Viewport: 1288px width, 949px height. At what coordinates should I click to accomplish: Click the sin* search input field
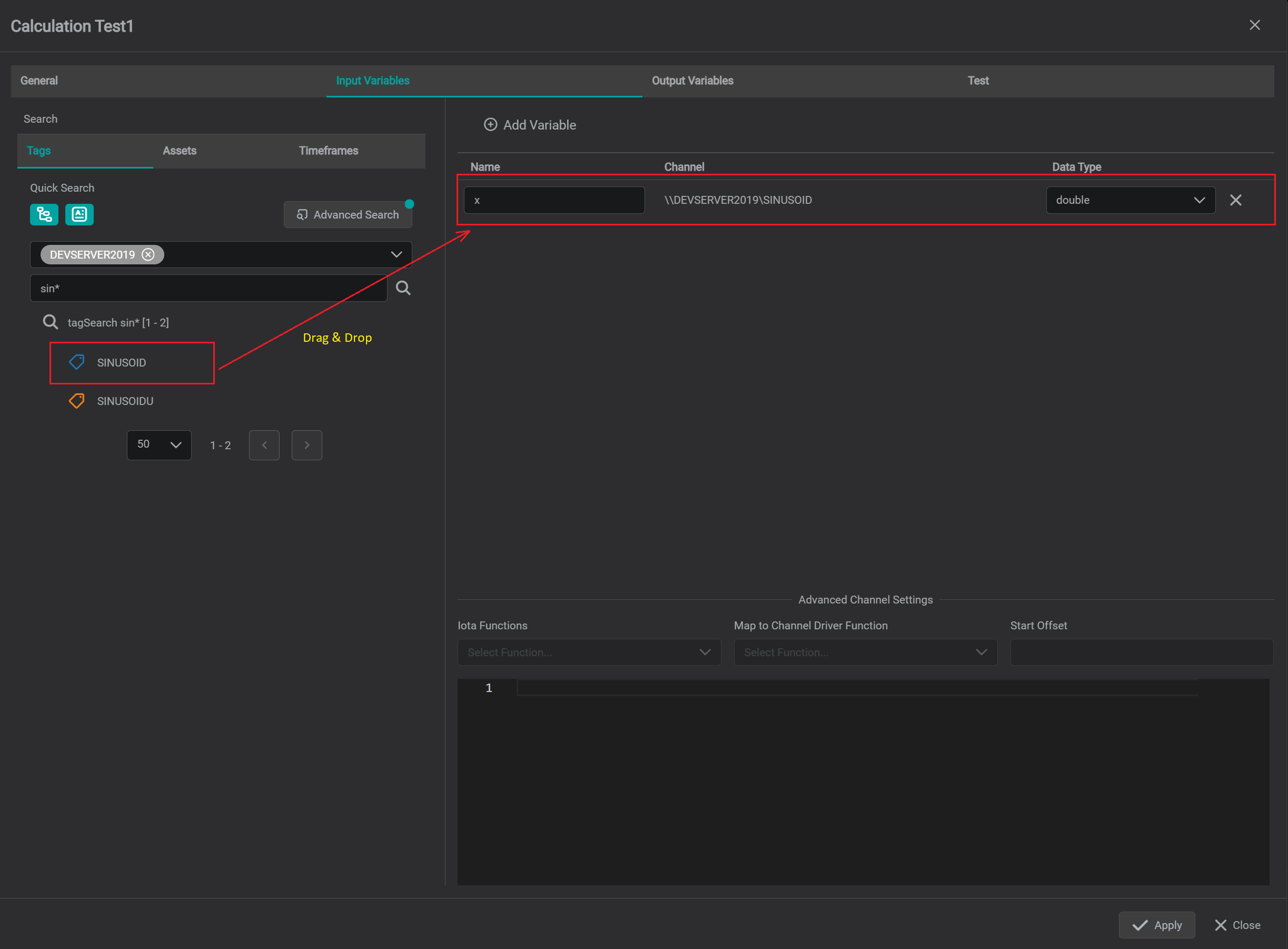coord(209,288)
